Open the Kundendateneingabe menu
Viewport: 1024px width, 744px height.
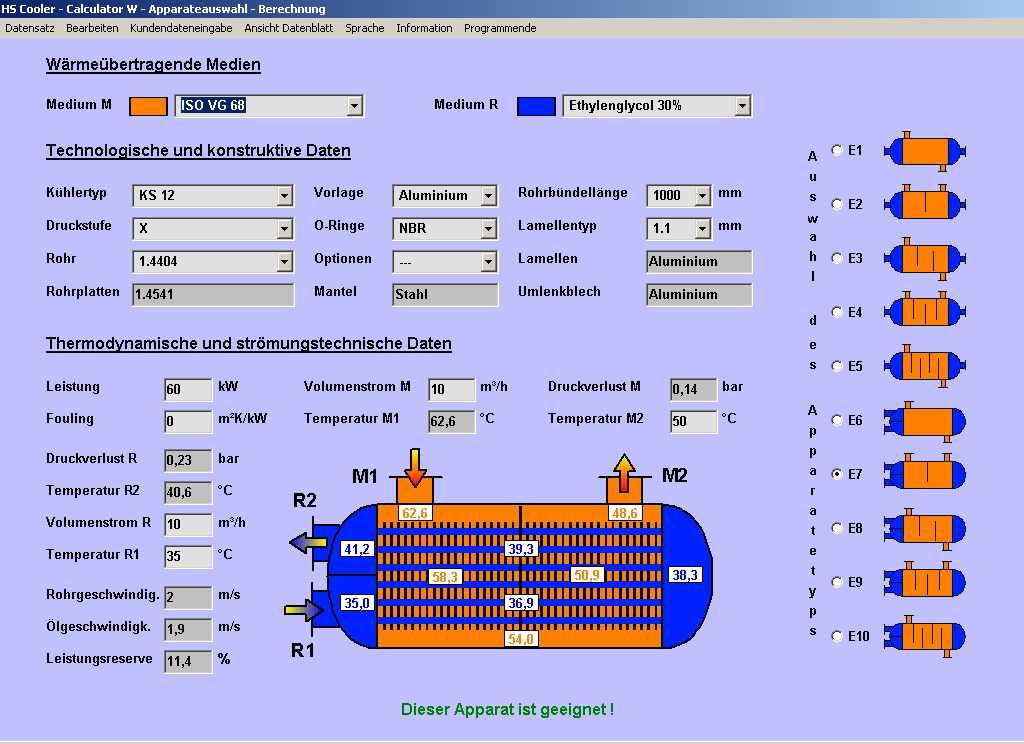181,28
